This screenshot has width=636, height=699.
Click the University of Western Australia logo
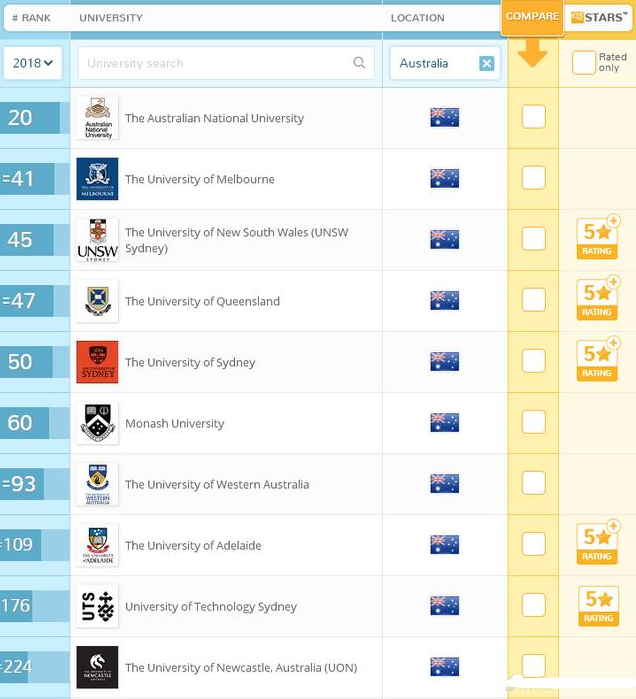click(97, 484)
